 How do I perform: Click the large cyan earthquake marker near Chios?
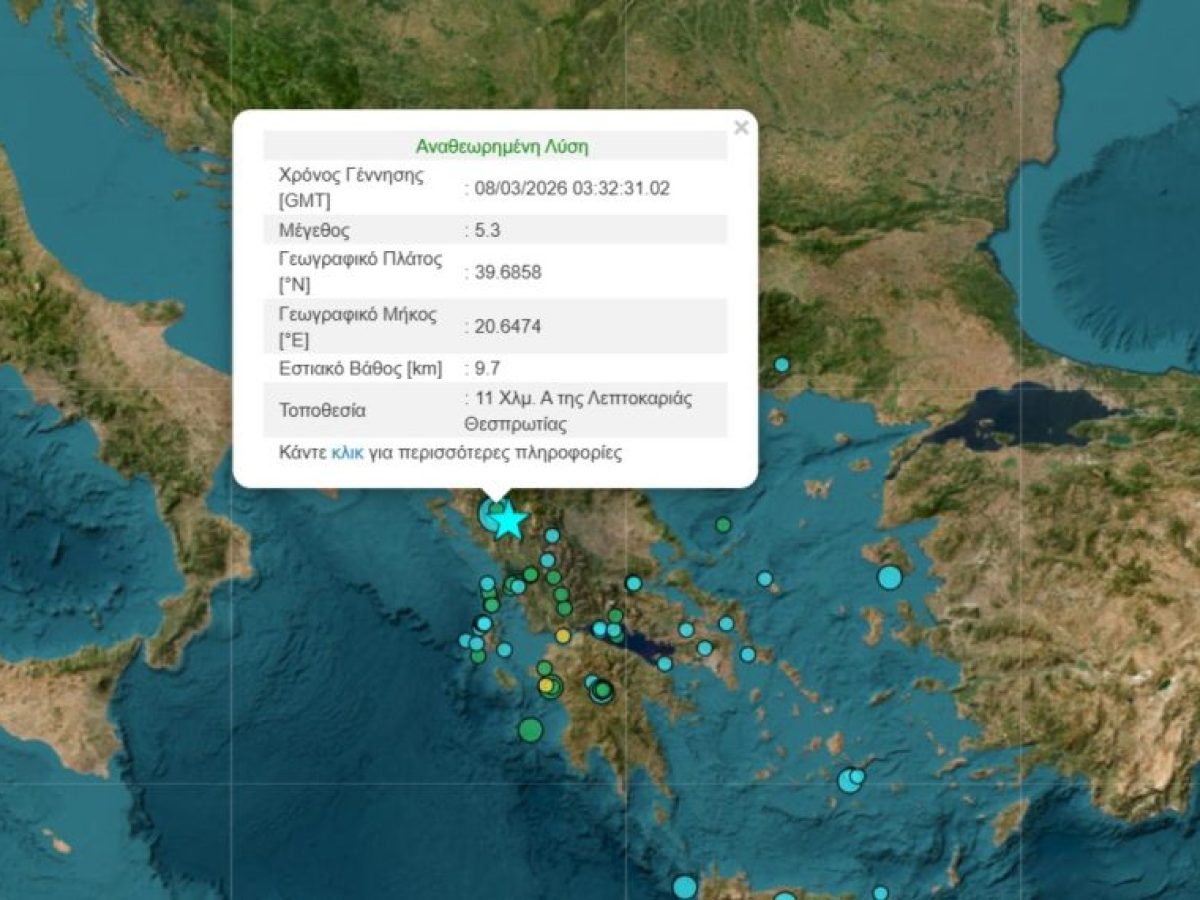point(890,578)
